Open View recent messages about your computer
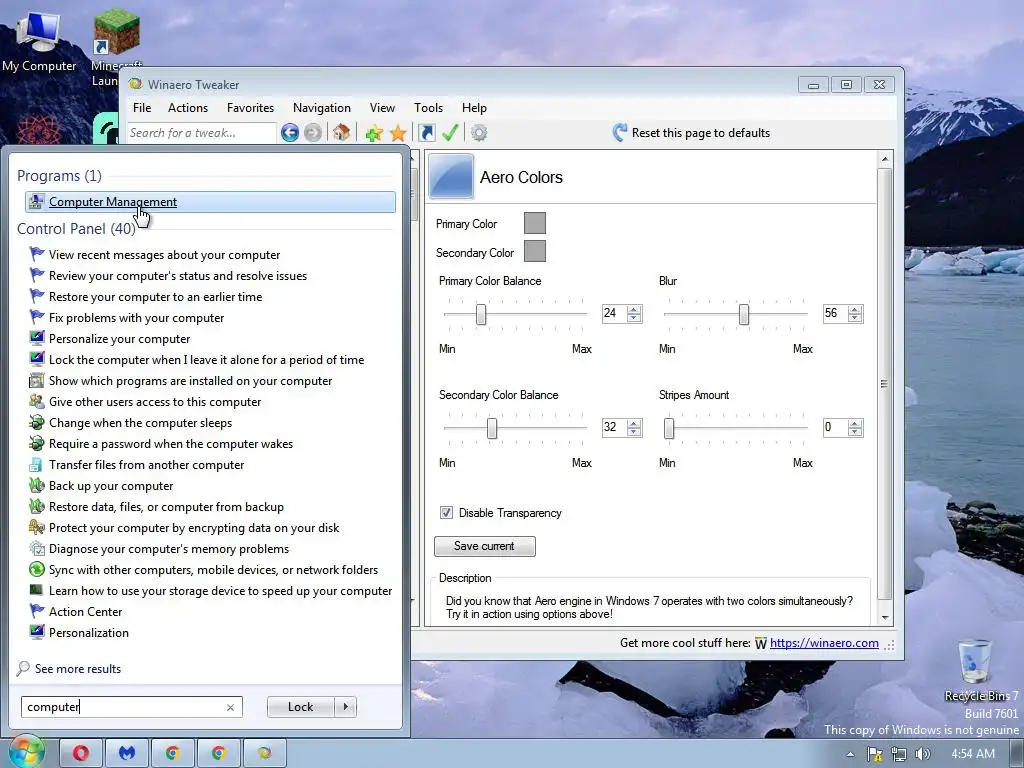This screenshot has width=1024, height=768. point(165,255)
